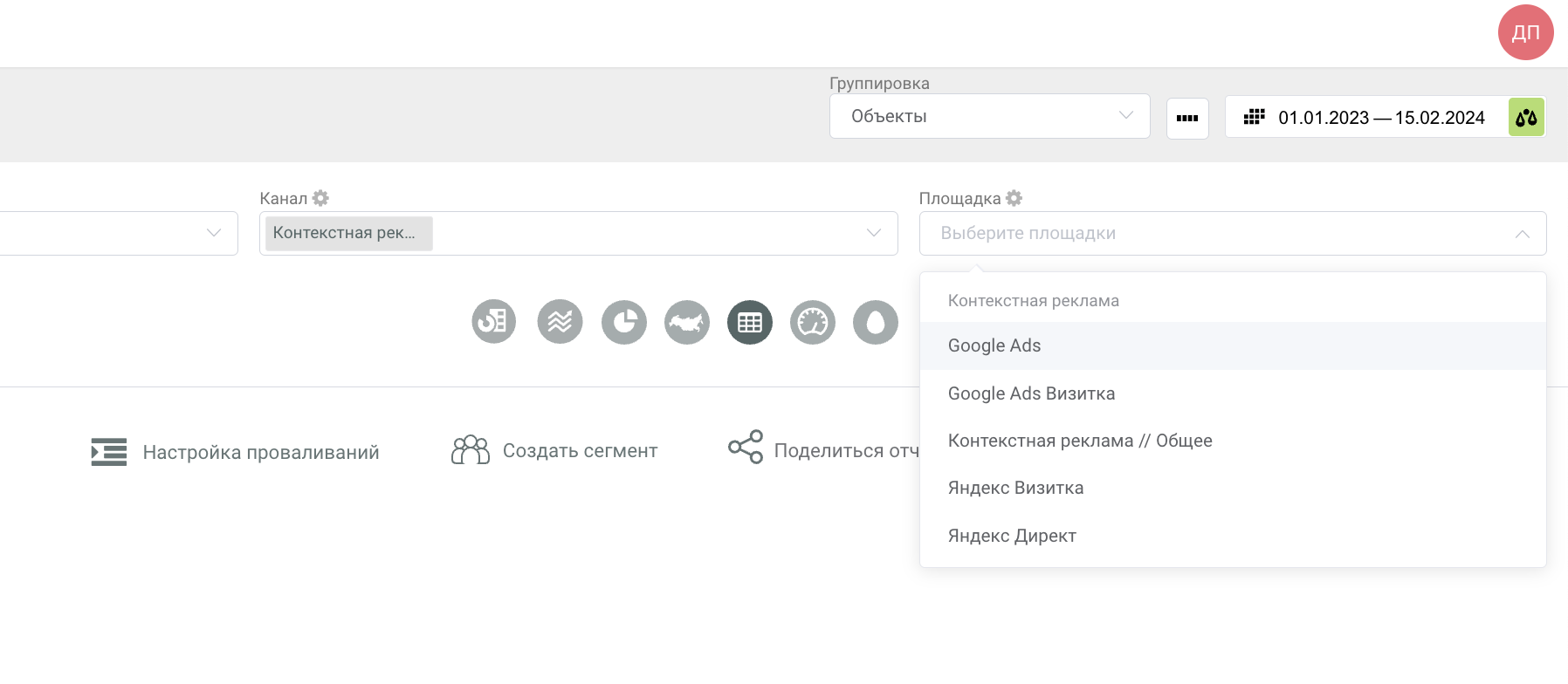Click the four-squares button beside Группировка
Image resolution: width=1568 pixels, height=684 pixels.
(x=1187, y=118)
